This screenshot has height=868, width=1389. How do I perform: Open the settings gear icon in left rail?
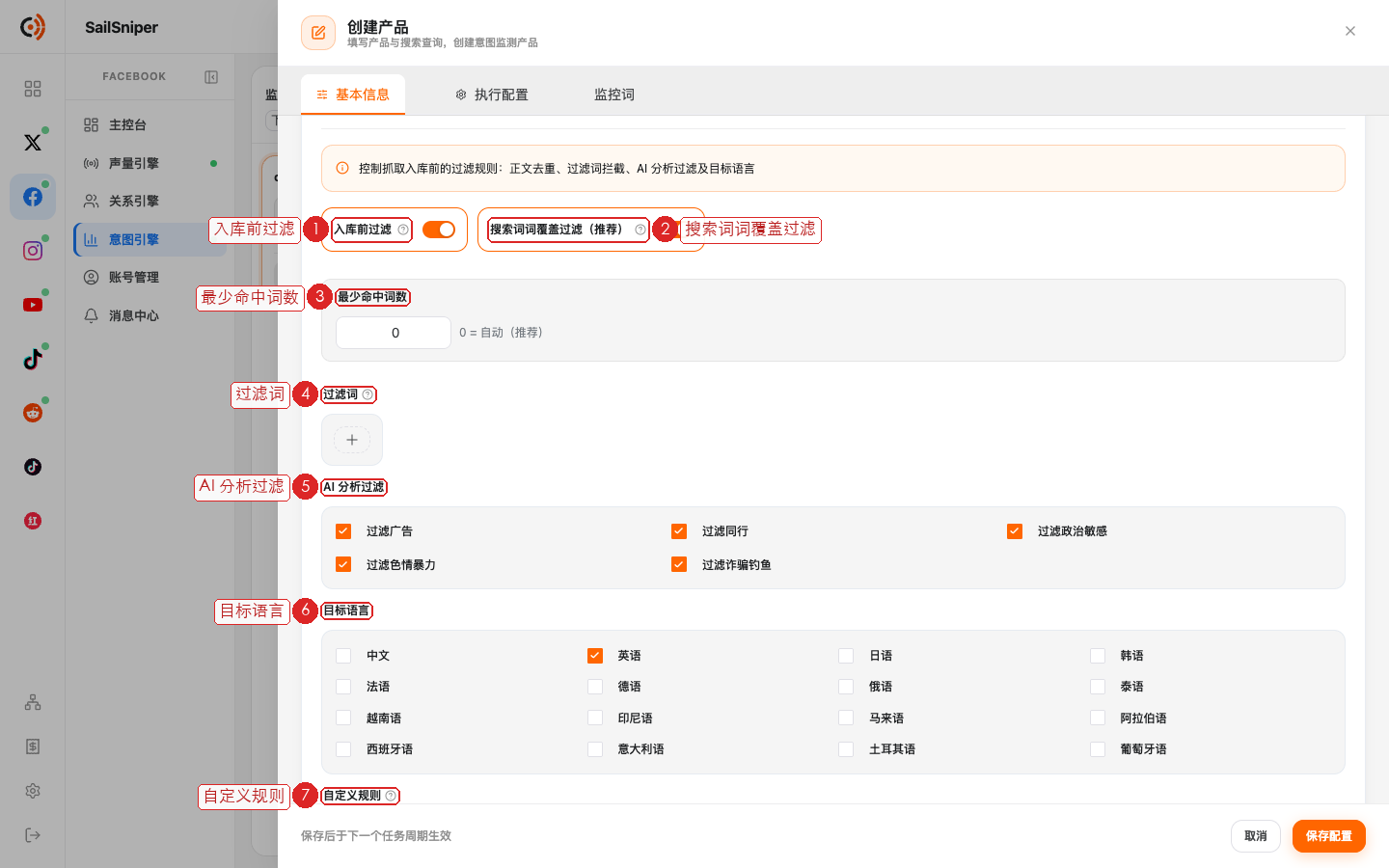click(x=33, y=791)
